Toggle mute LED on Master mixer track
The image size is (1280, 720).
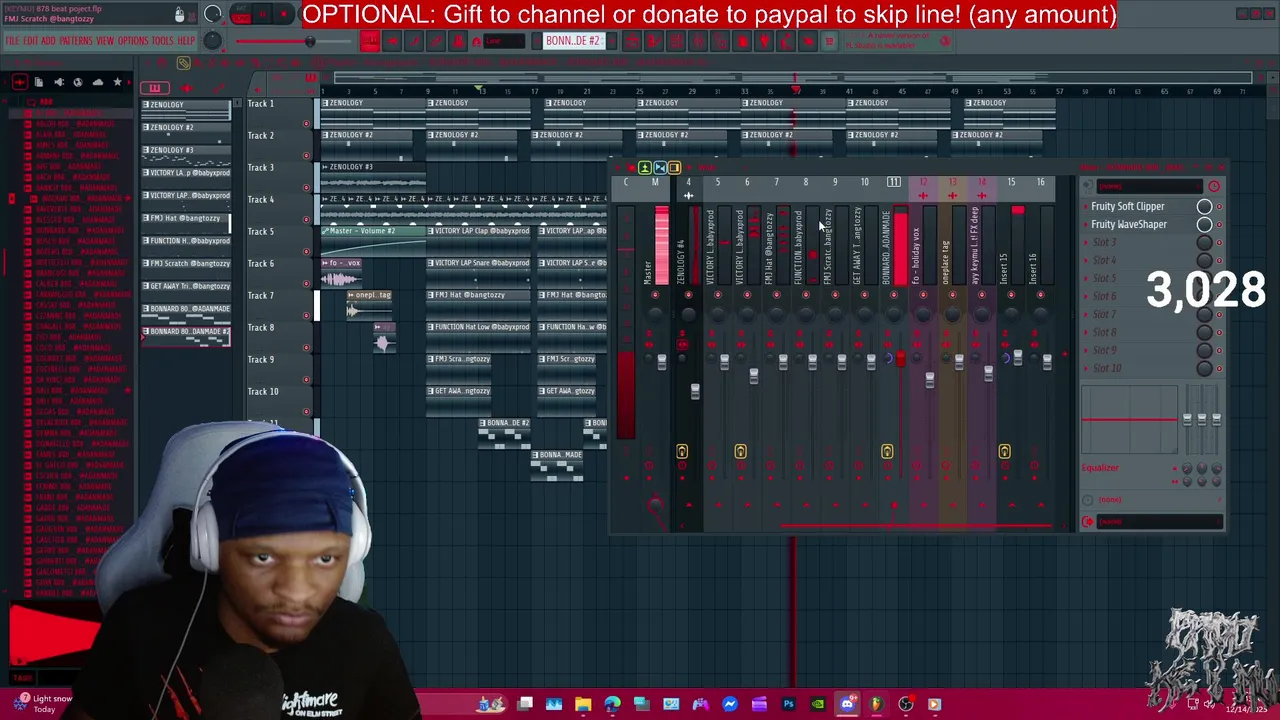(654, 296)
